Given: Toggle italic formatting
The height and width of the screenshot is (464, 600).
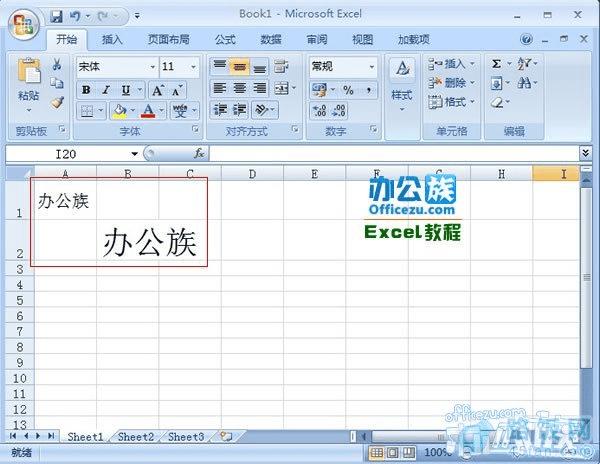Looking at the screenshot, I should pos(106,90).
